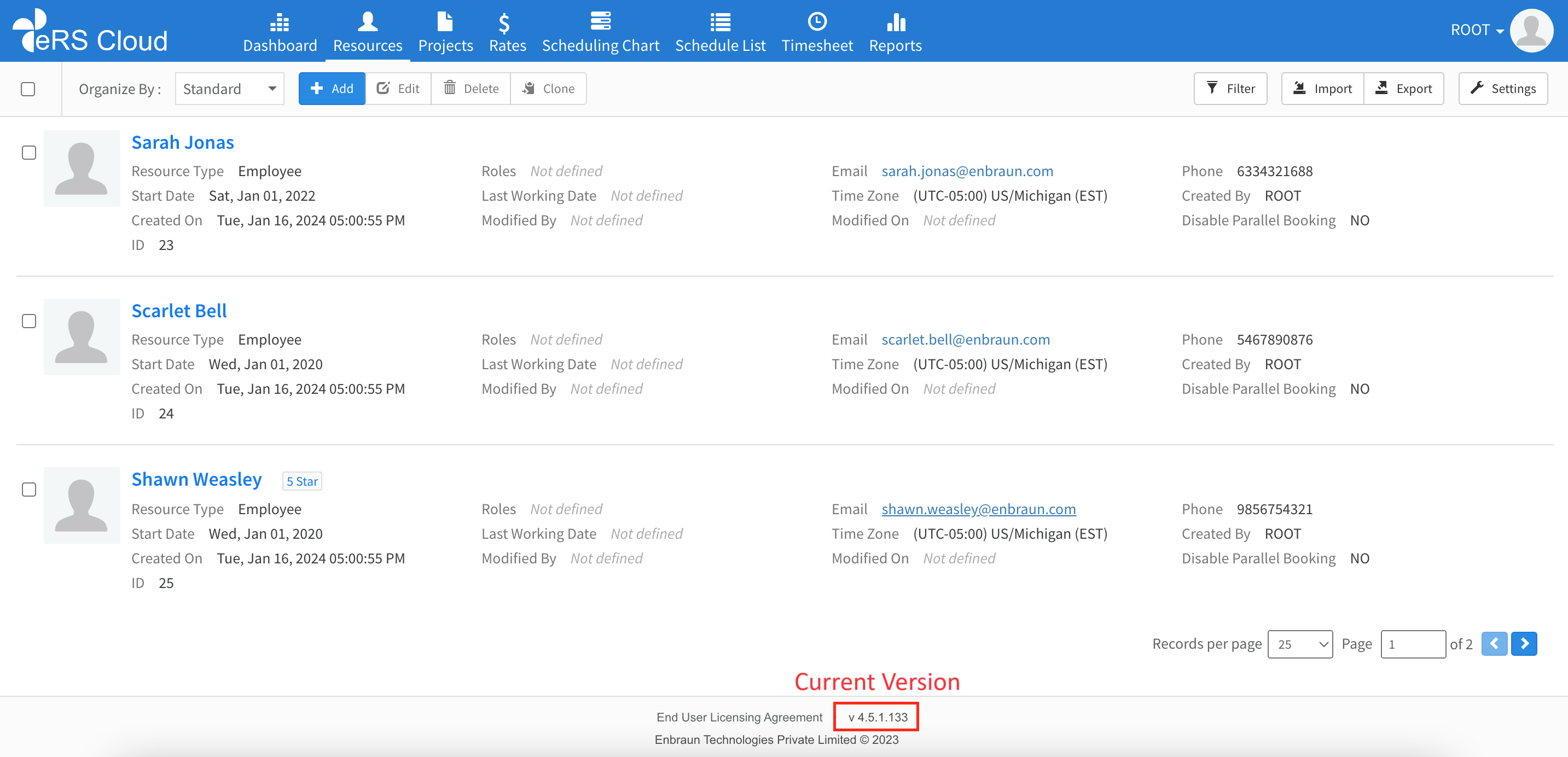Screen dimensions: 1568x757
Task: Open the Scarlet Bell resource name link
Action: pyautogui.click(x=179, y=311)
